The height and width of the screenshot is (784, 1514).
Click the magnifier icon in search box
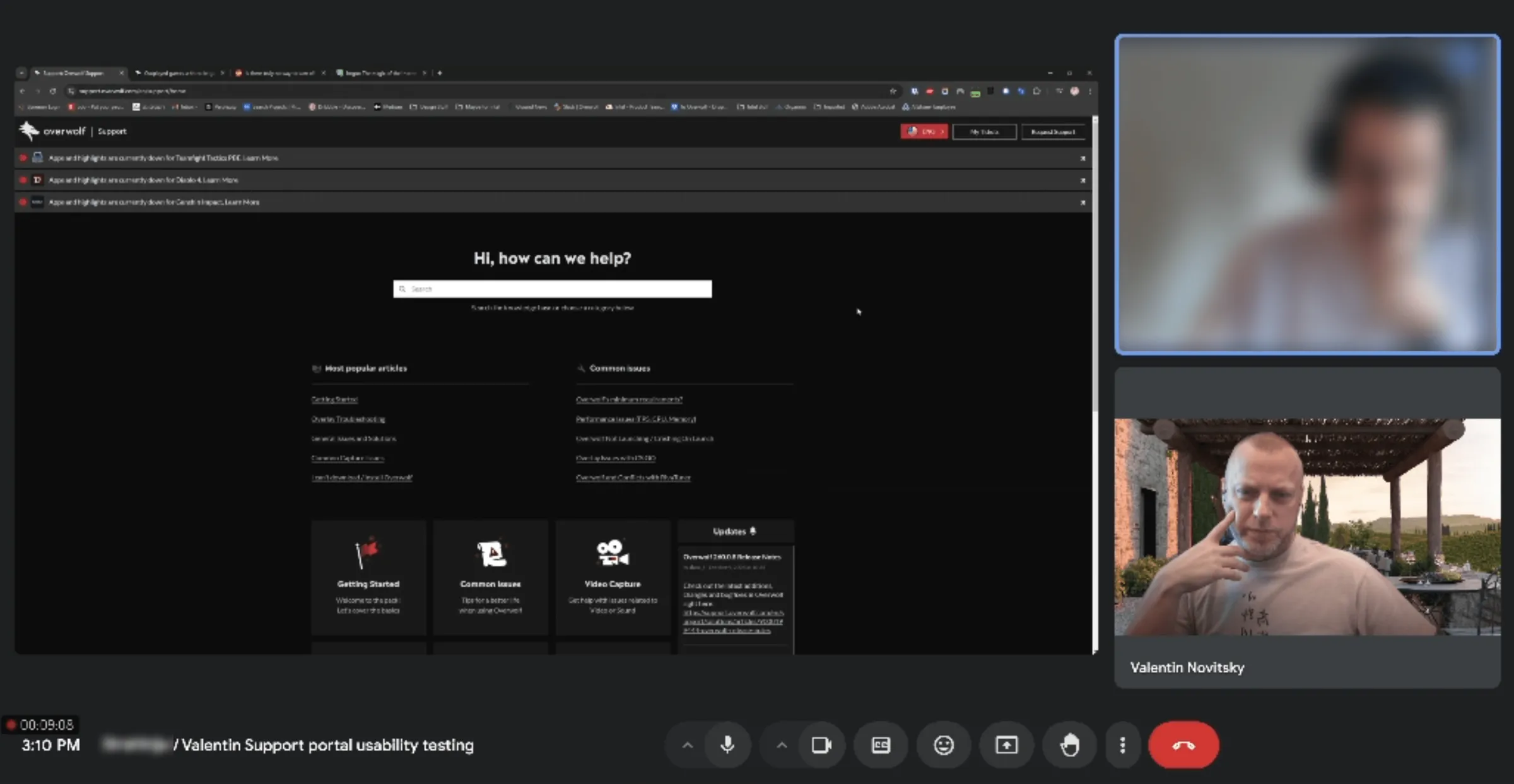click(x=402, y=289)
